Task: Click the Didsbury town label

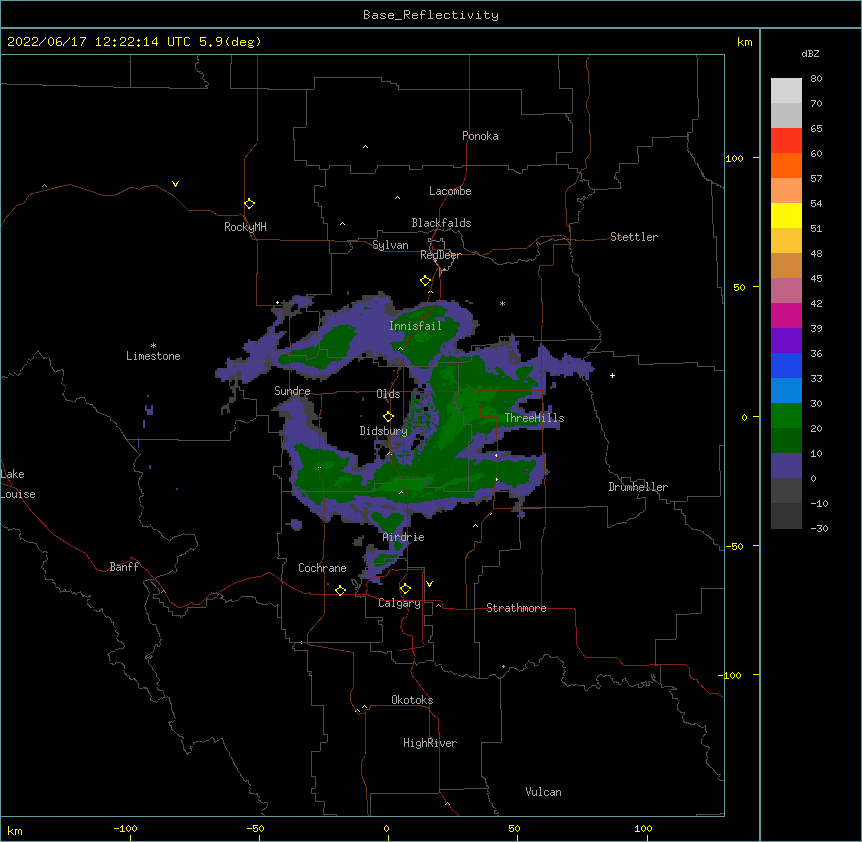Action: [x=383, y=431]
